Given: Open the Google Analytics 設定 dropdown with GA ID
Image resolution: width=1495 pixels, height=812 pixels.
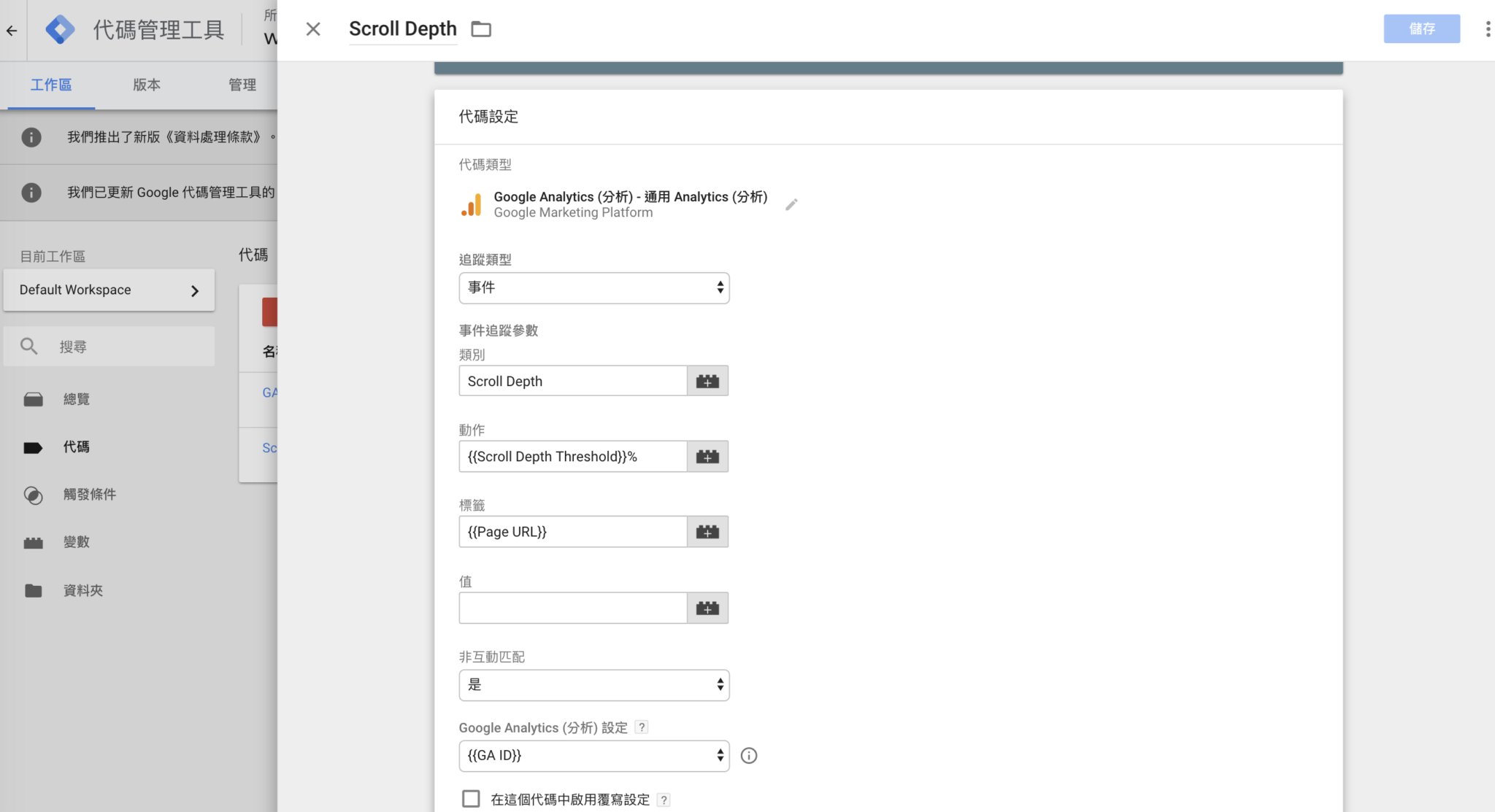Looking at the screenshot, I should coord(593,755).
